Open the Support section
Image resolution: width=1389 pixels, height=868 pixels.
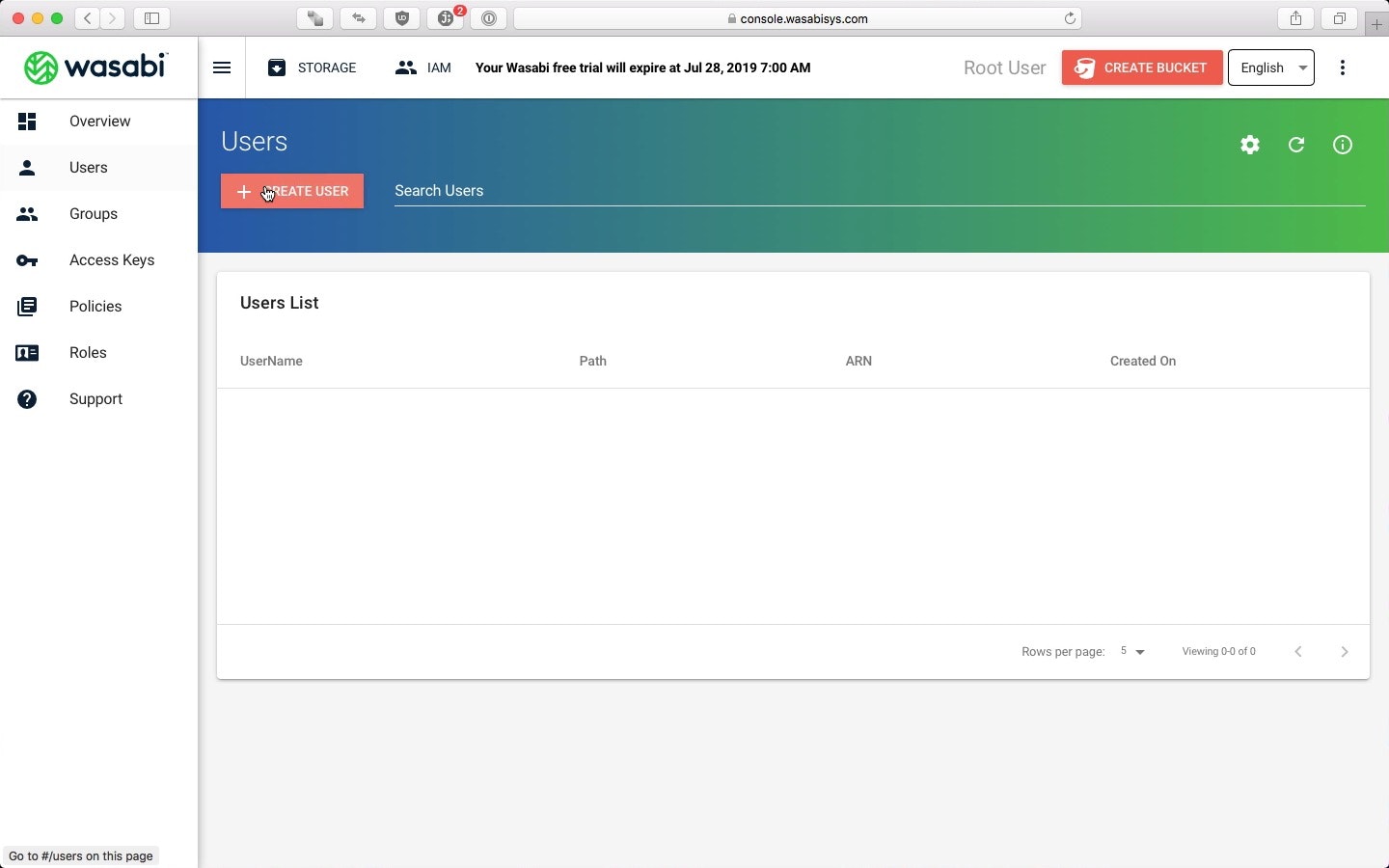point(95,398)
